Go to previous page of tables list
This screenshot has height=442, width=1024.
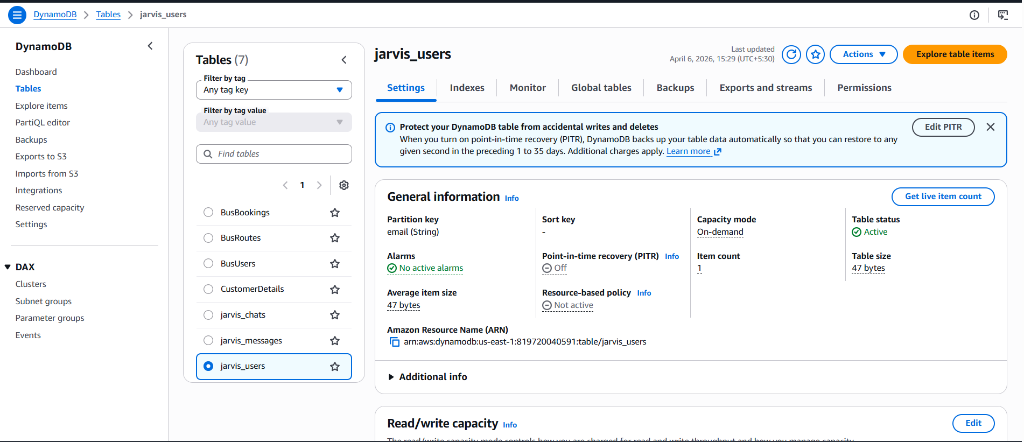[x=285, y=185]
